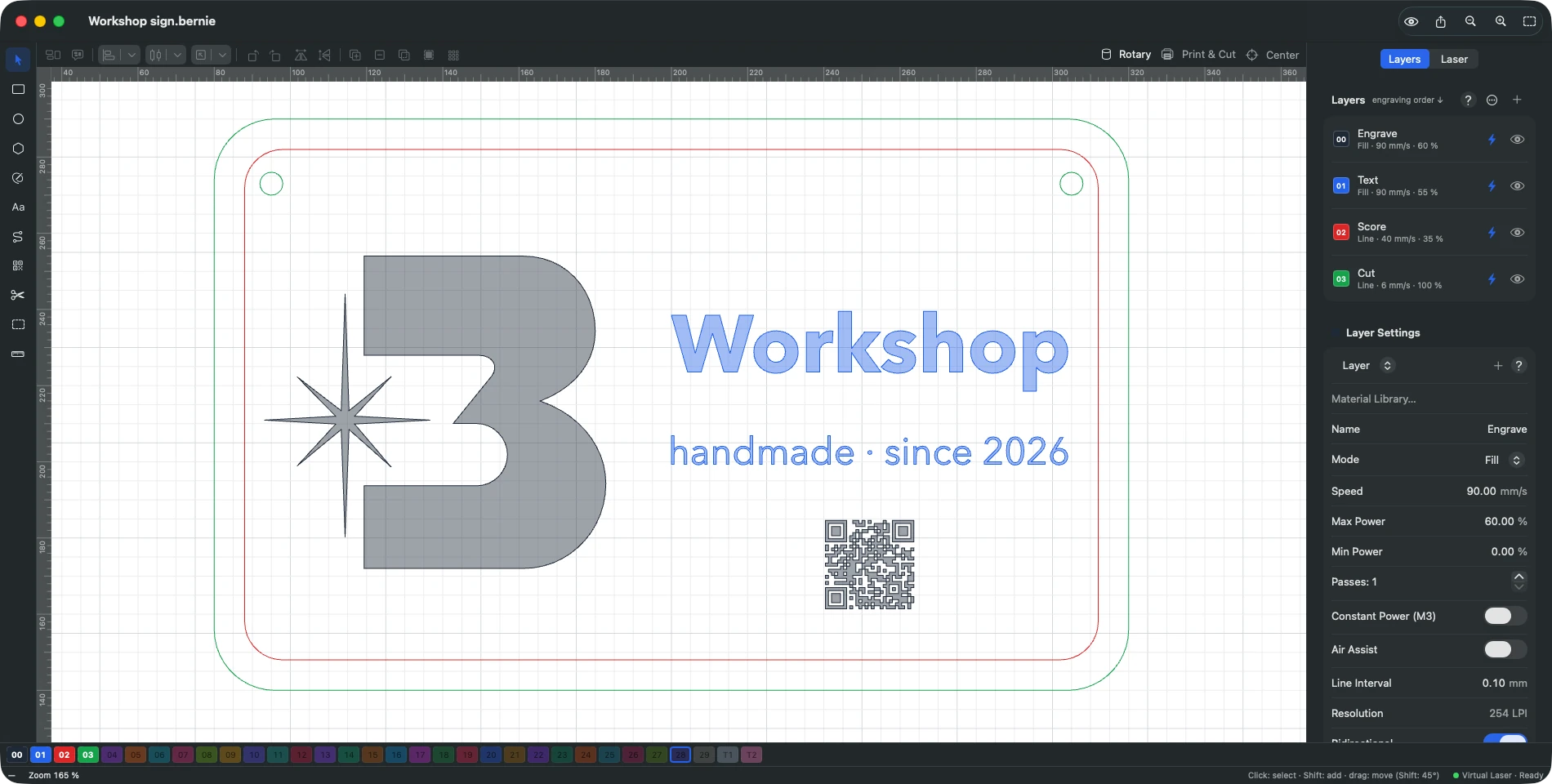
Task: Hide the Text layer with eye icon
Action: [x=1517, y=186]
